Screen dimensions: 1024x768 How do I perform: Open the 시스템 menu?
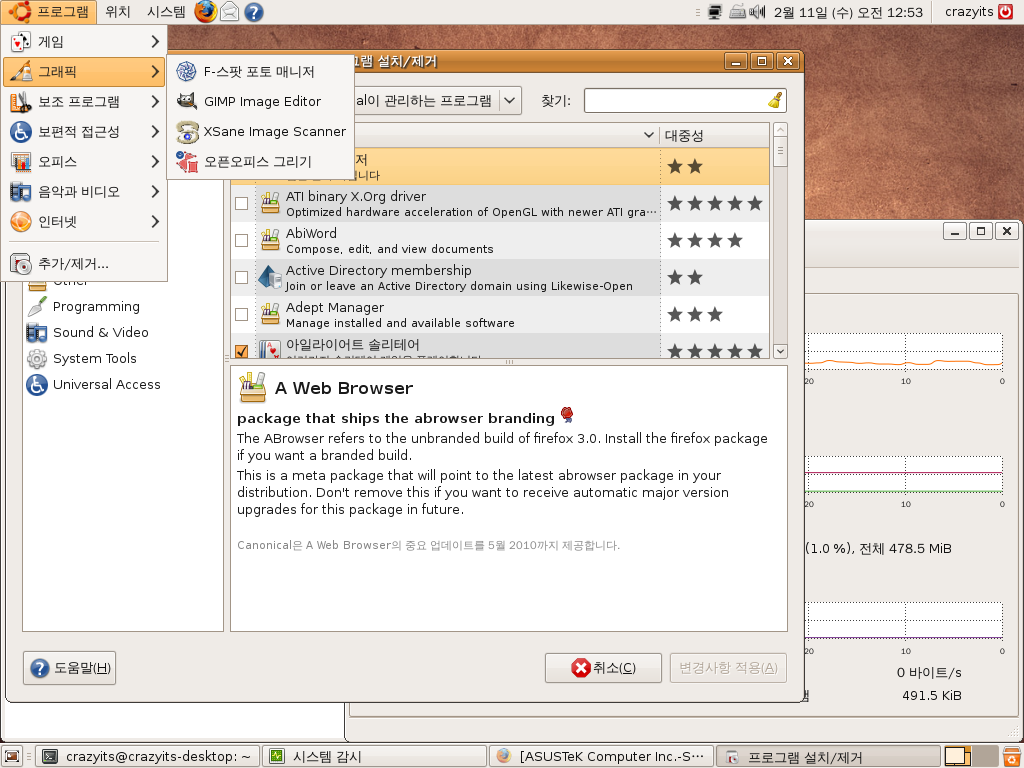(x=166, y=12)
